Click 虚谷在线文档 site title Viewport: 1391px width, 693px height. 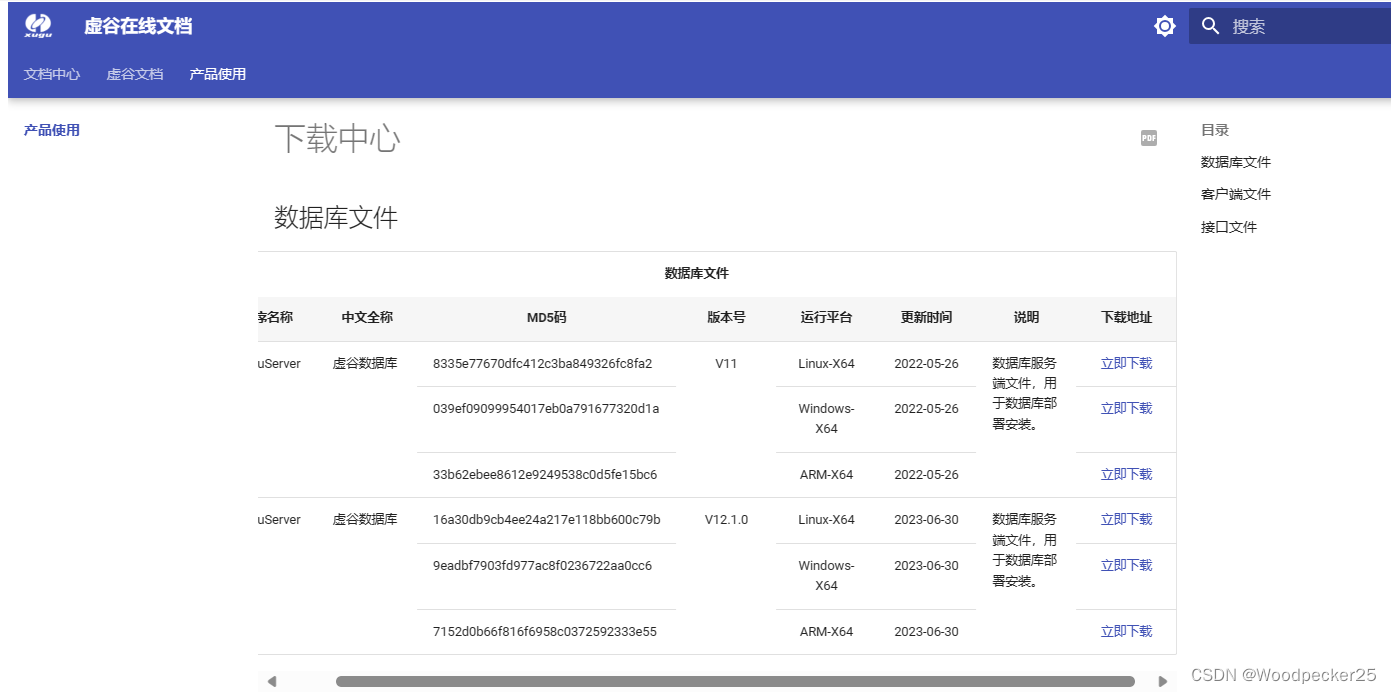click(138, 26)
